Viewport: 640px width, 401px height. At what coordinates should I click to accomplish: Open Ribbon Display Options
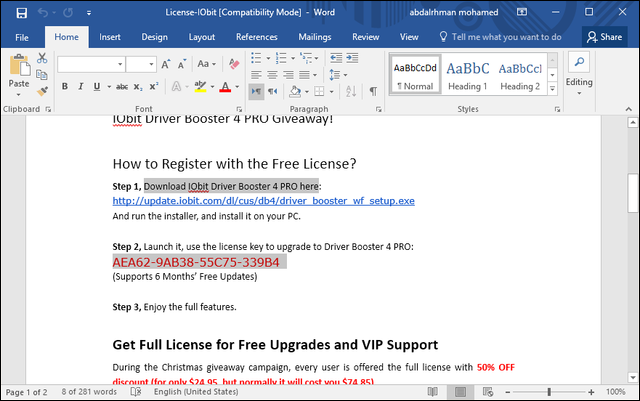522,12
